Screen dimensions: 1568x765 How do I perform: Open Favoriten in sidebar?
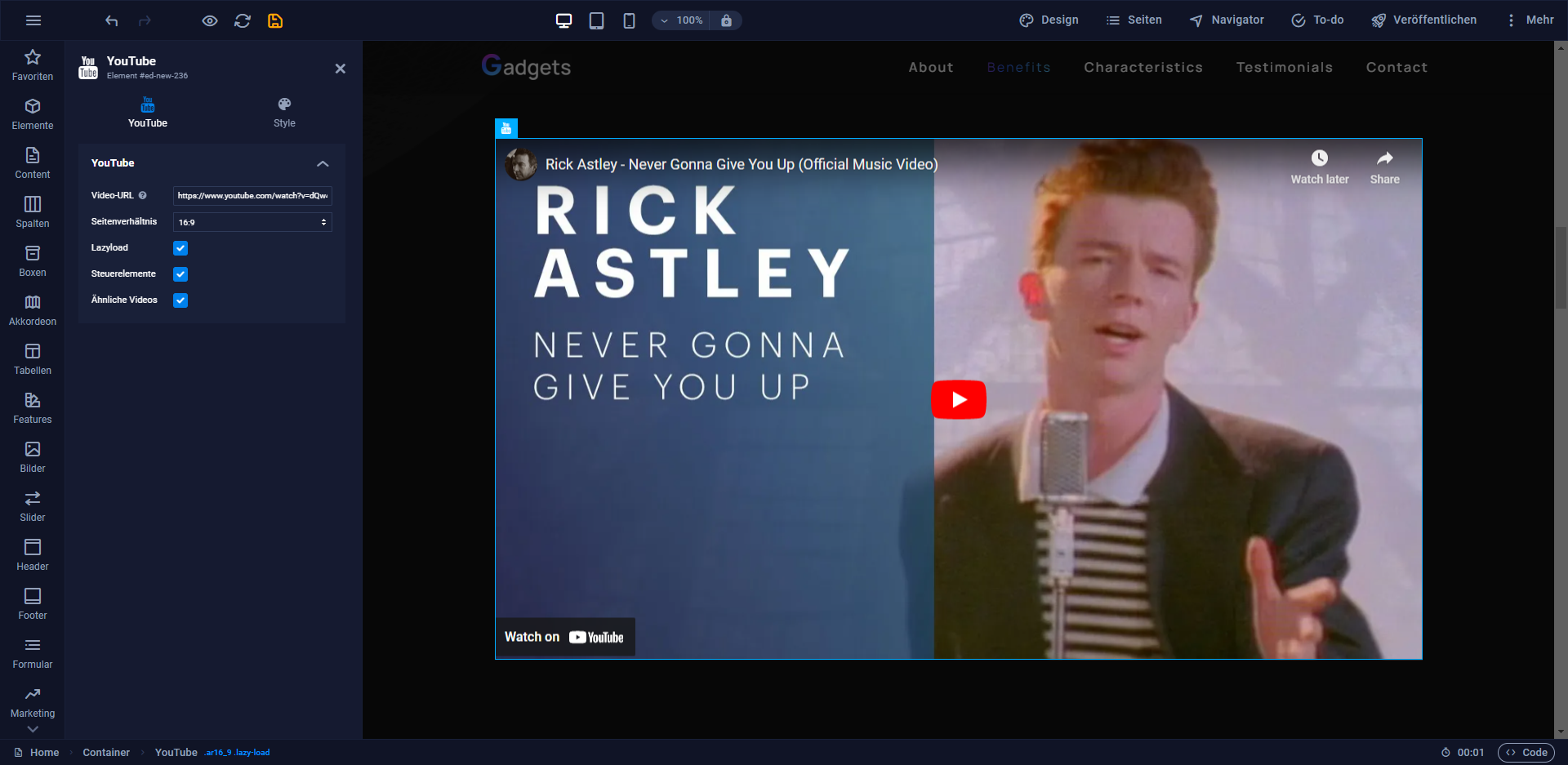coord(33,65)
